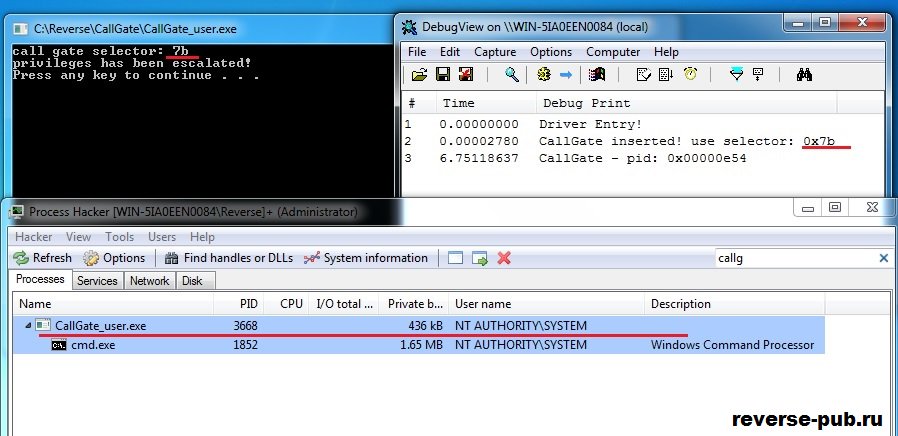Select the CallGate_user.exe process row
The height and width of the screenshot is (436, 898).
point(419,325)
